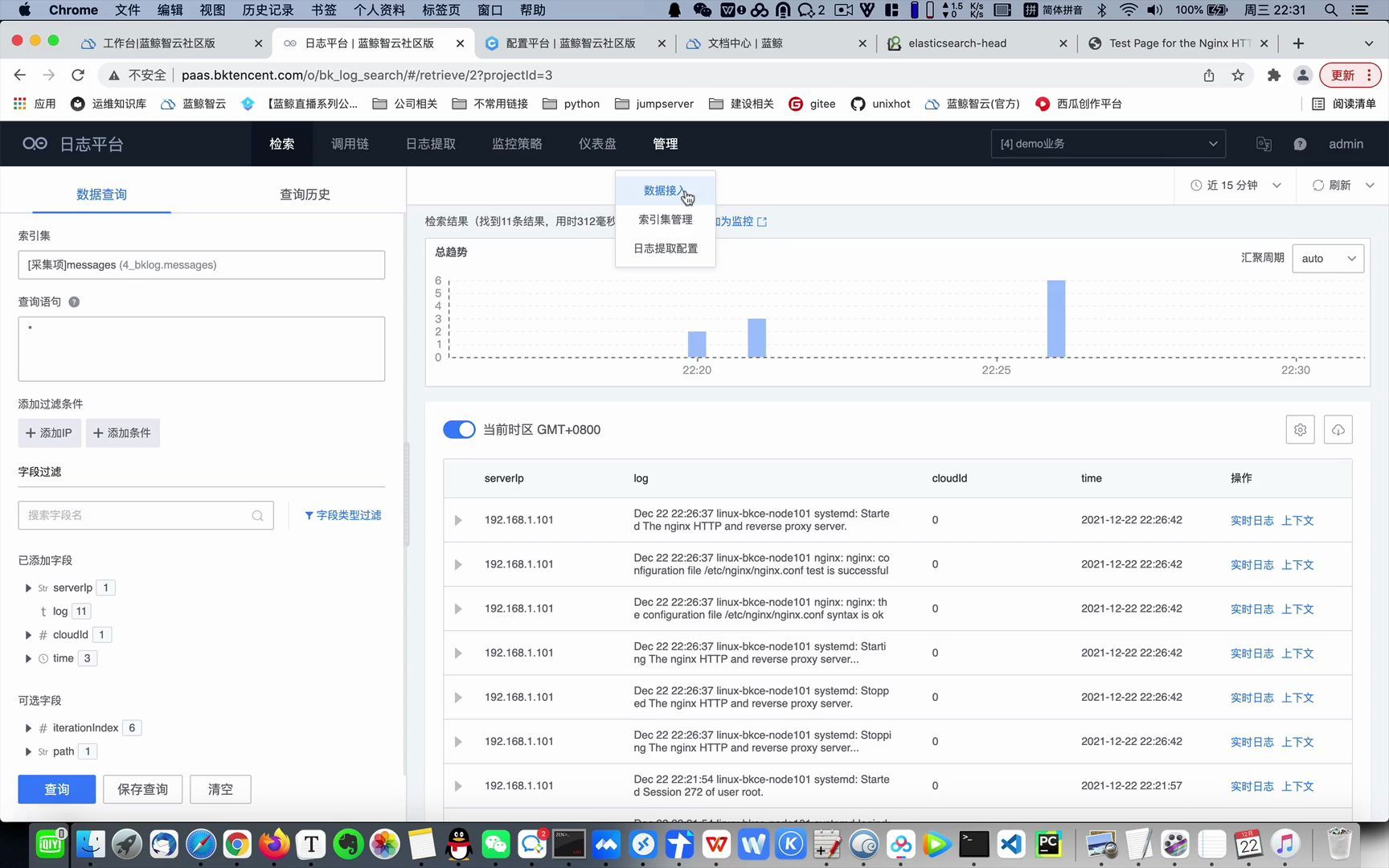Click the blue 查询 button
Image resolution: width=1389 pixels, height=868 pixels.
pos(56,789)
